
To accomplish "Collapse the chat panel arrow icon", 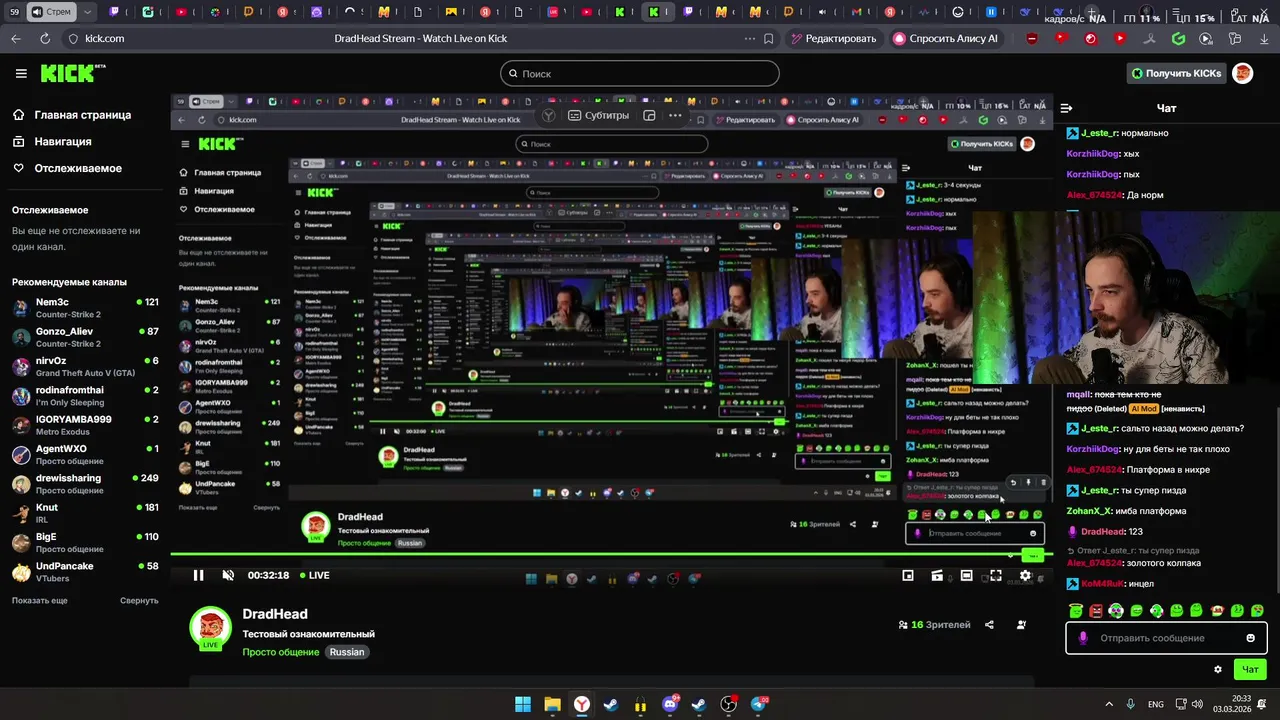I will point(1066,108).
